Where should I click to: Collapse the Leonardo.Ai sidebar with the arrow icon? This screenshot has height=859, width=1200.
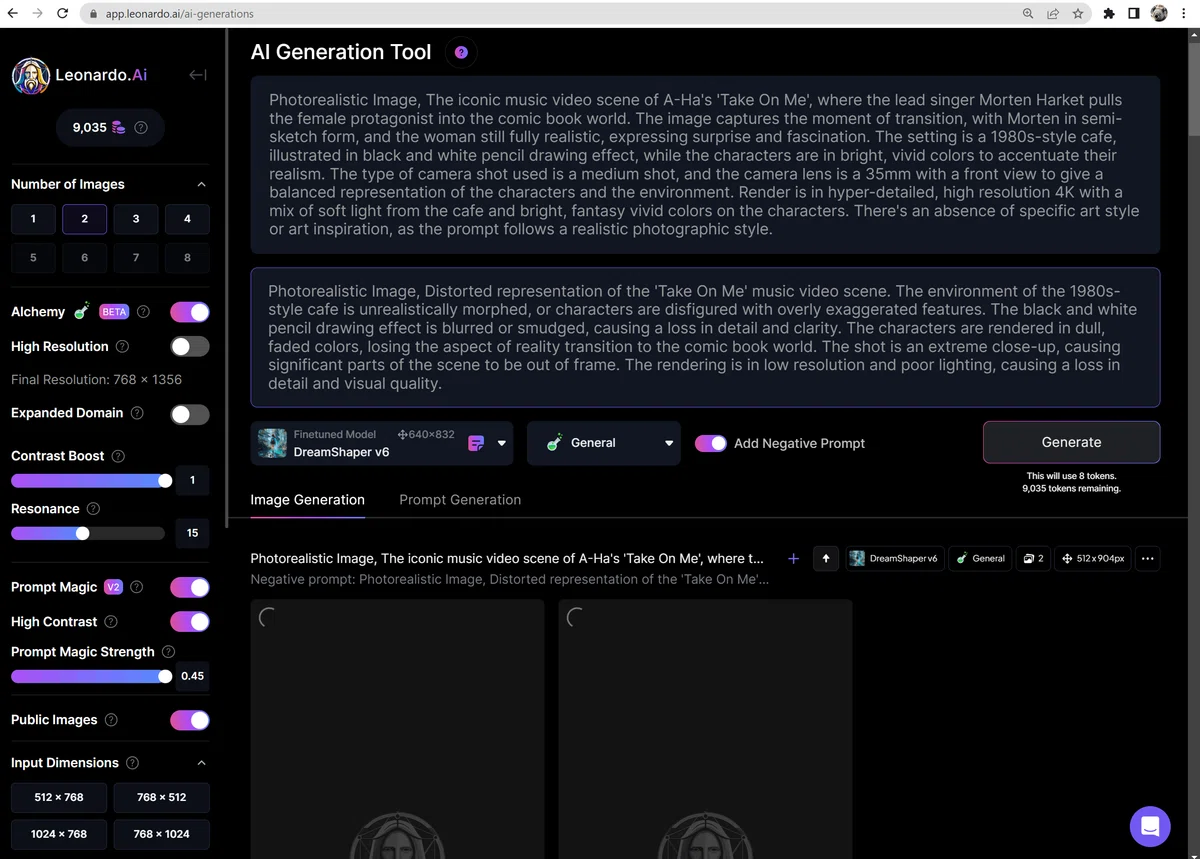198,75
